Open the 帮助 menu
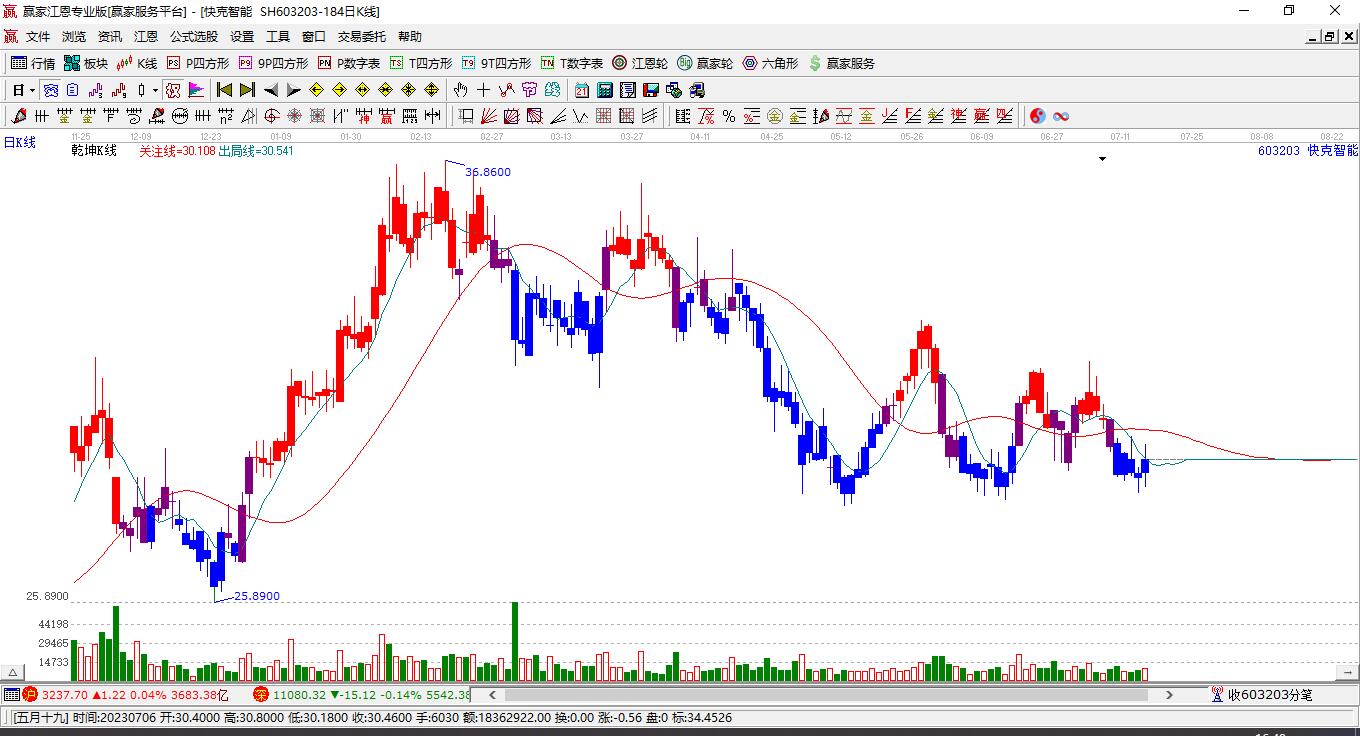 click(x=410, y=37)
